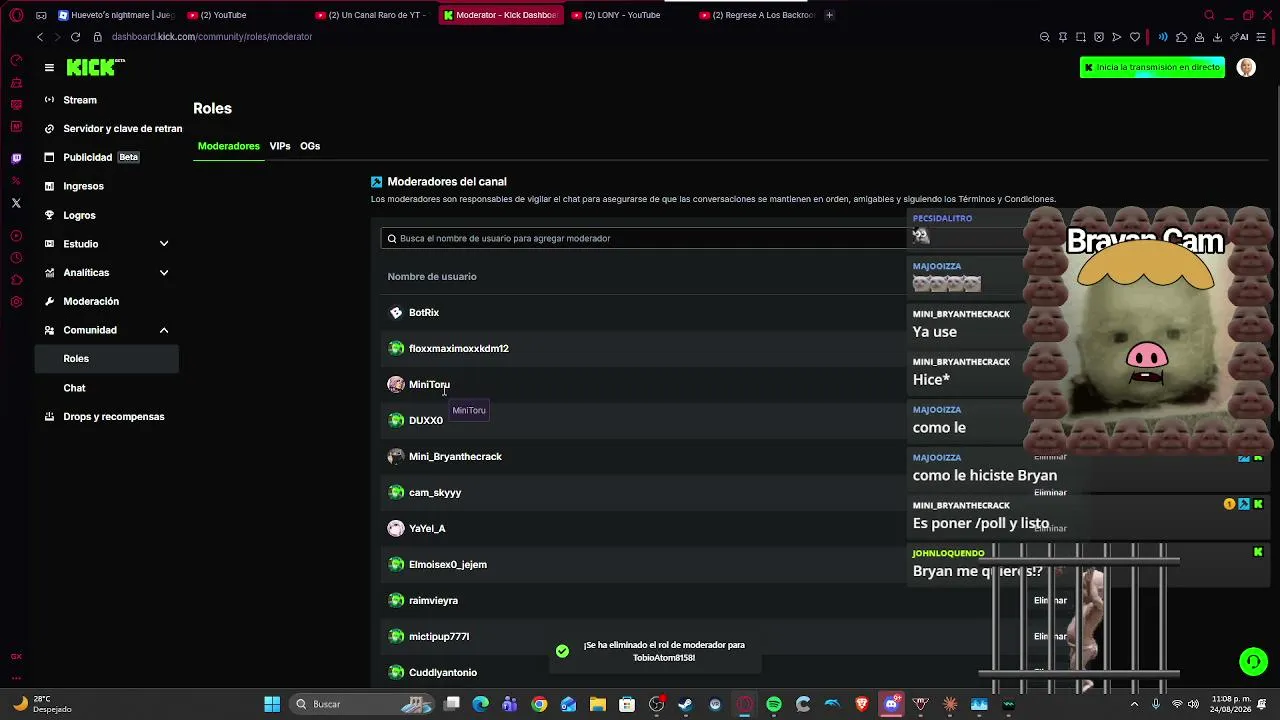Switch to the Moderadores tab

click(x=229, y=146)
